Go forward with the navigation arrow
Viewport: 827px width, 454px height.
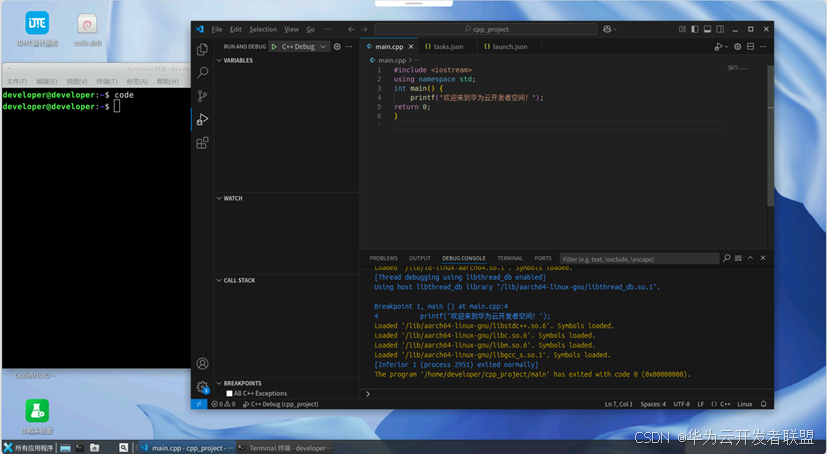pos(364,29)
